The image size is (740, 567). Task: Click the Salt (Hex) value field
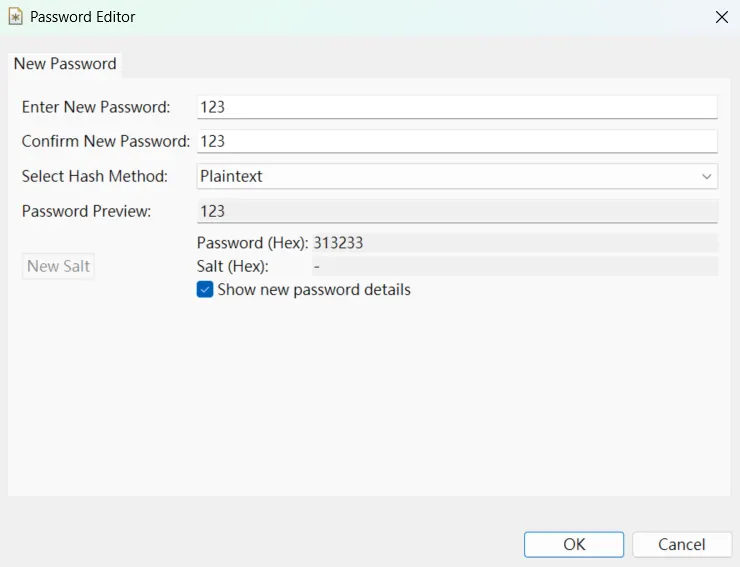[x=515, y=266]
